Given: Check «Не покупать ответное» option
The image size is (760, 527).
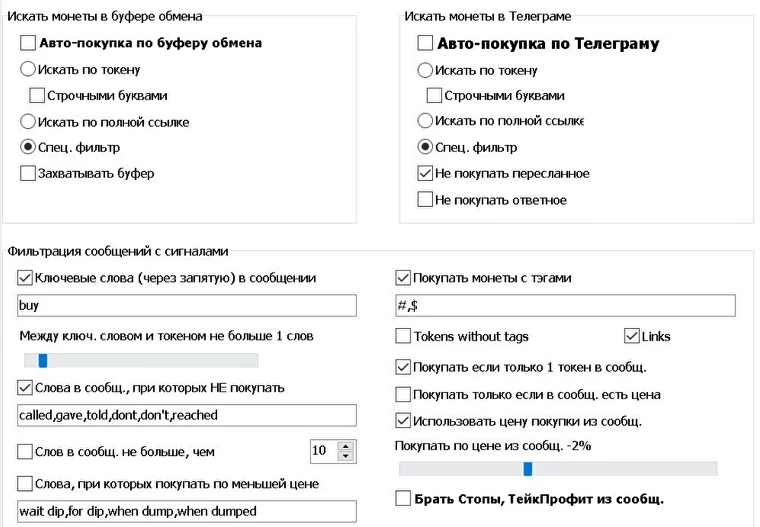Looking at the screenshot, I should pos(425,200).
